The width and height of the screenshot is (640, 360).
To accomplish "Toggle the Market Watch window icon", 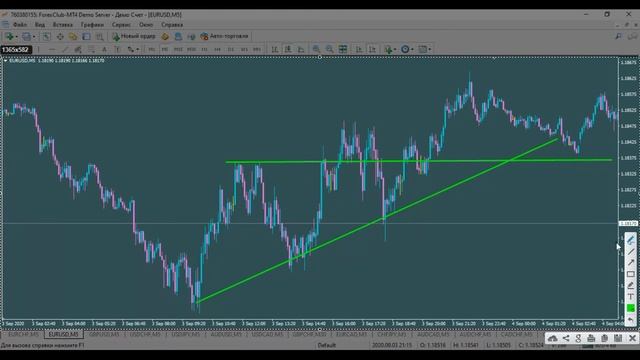I will point(46,36).
